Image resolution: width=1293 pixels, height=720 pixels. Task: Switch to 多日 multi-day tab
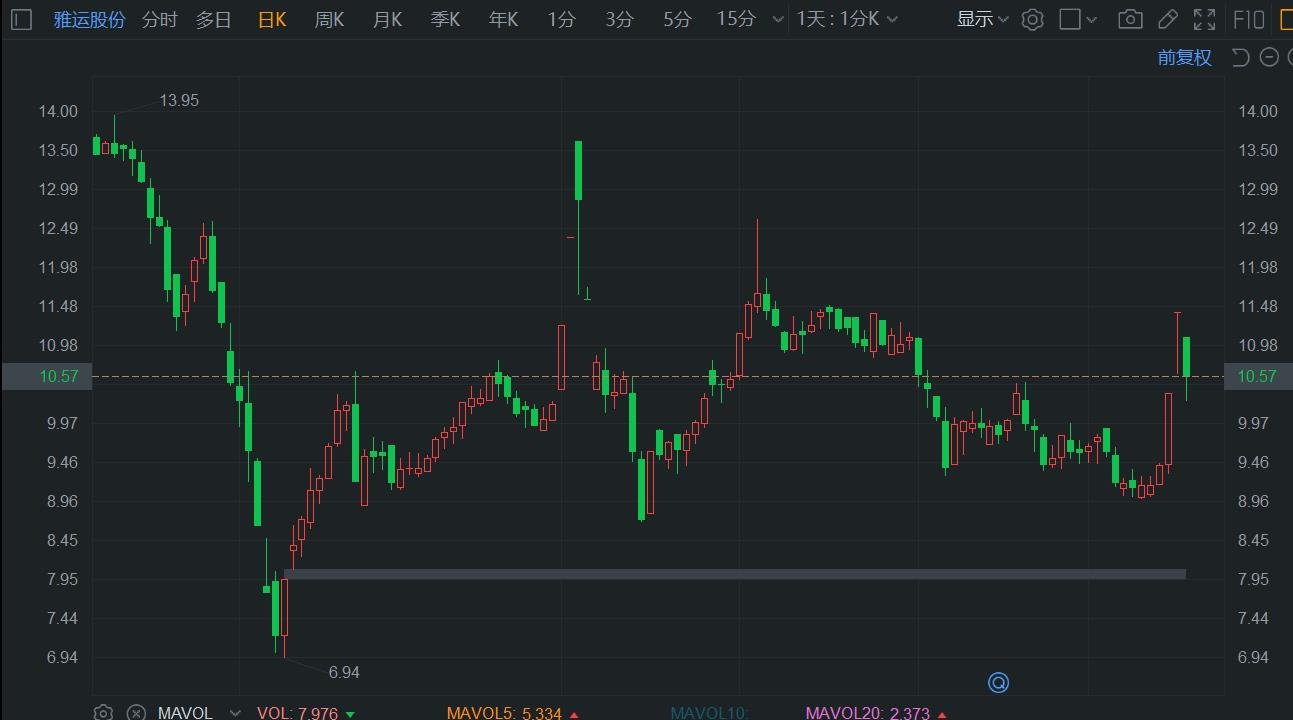(x=213, y=19)
